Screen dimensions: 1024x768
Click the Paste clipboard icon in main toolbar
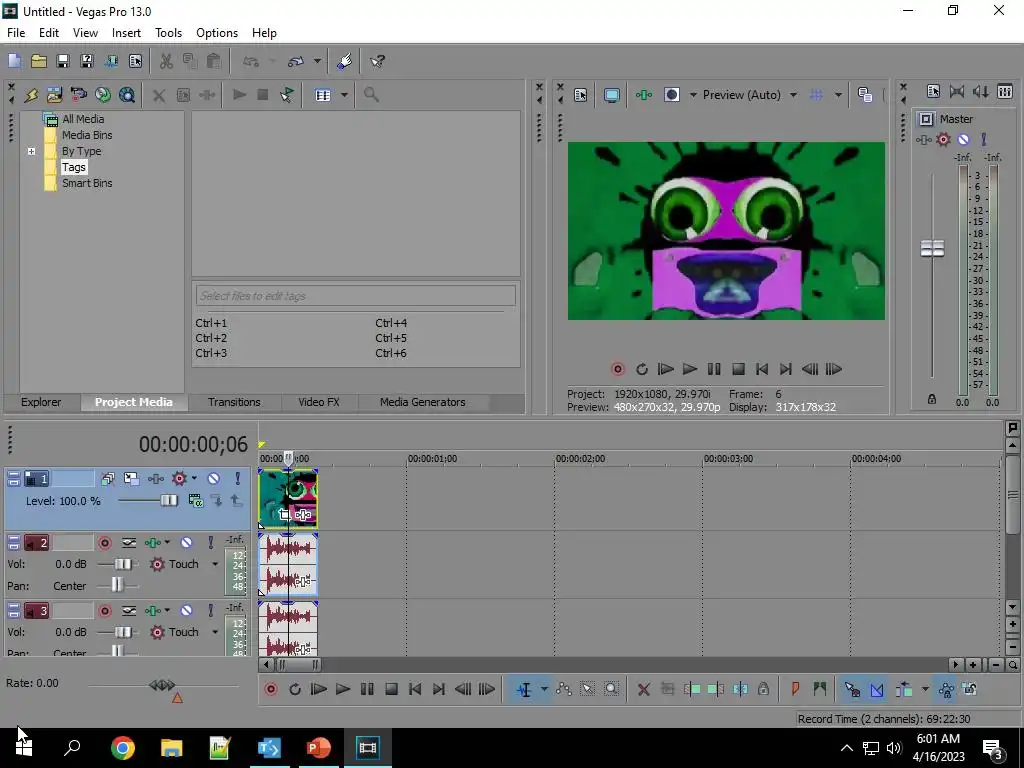pos(214,61)
